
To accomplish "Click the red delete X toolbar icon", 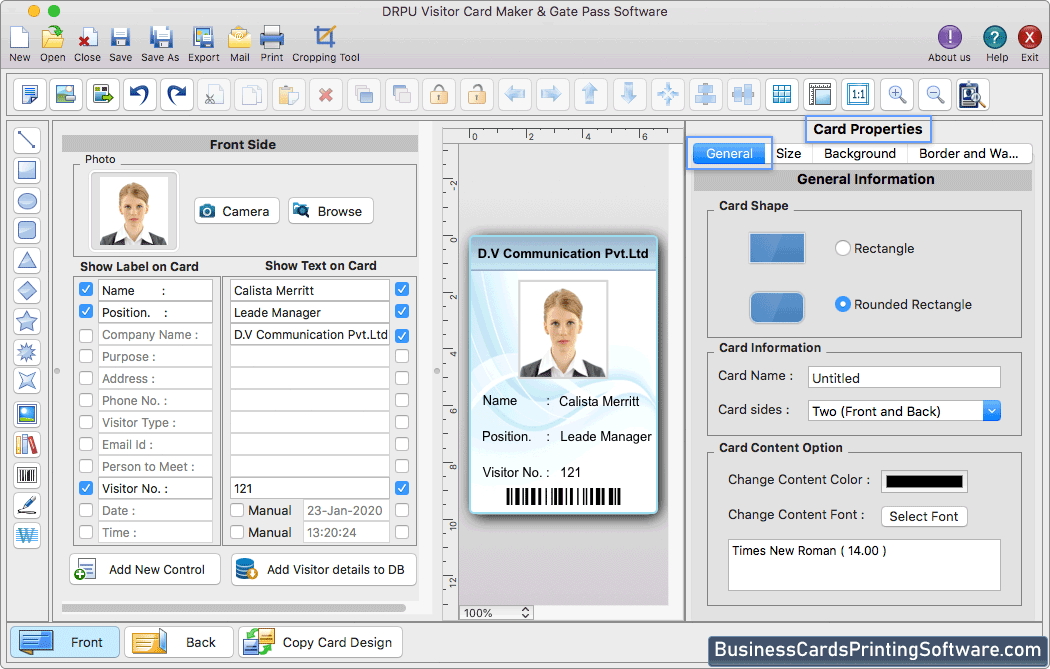I will 325,94.
